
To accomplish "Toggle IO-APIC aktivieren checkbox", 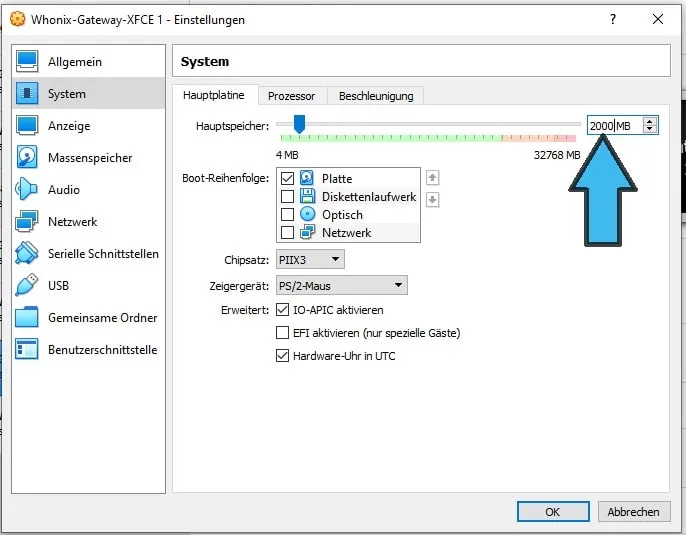I will pos(283,310).
